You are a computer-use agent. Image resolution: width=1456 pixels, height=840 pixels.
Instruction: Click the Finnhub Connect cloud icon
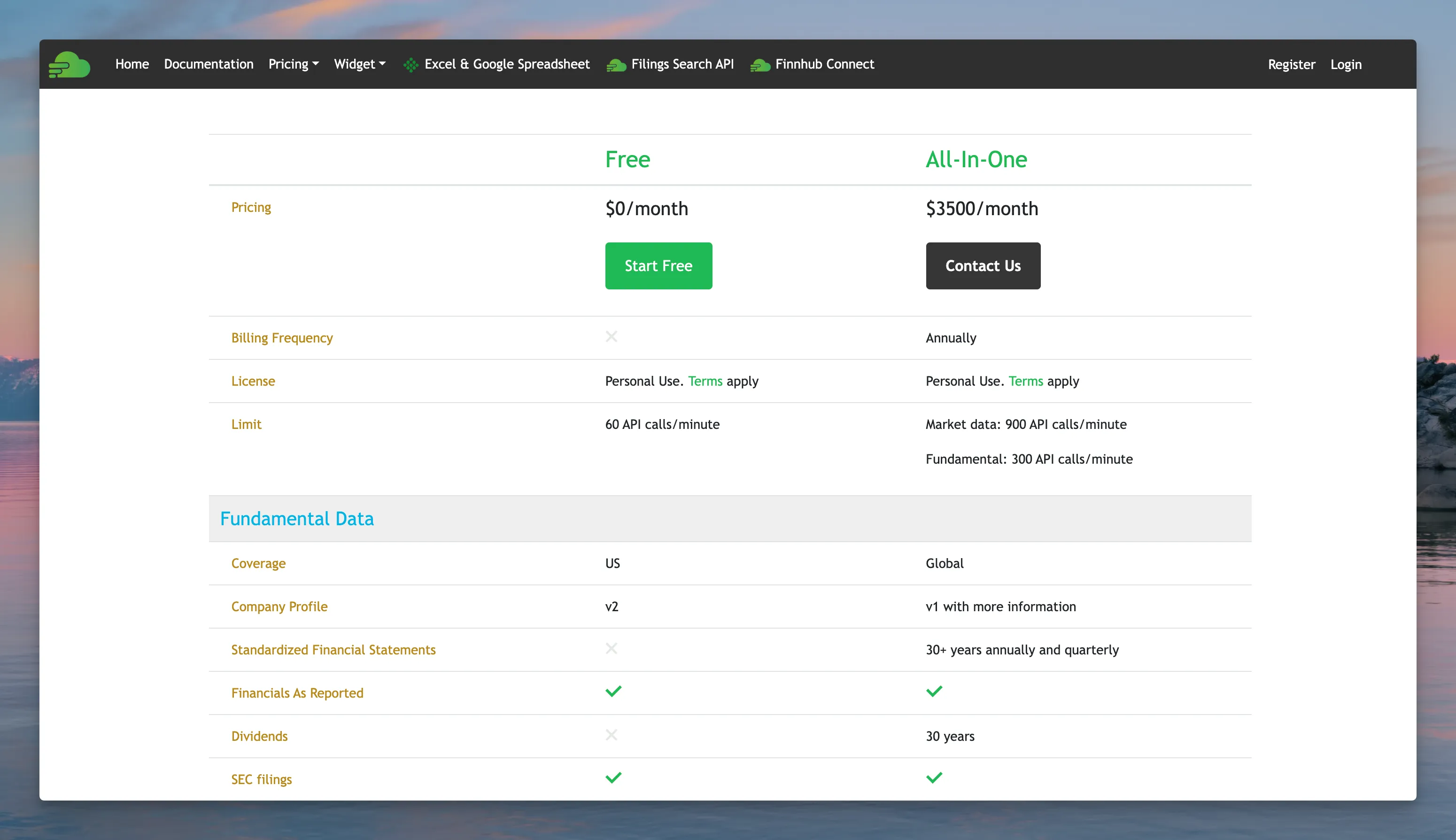(760, 66)
